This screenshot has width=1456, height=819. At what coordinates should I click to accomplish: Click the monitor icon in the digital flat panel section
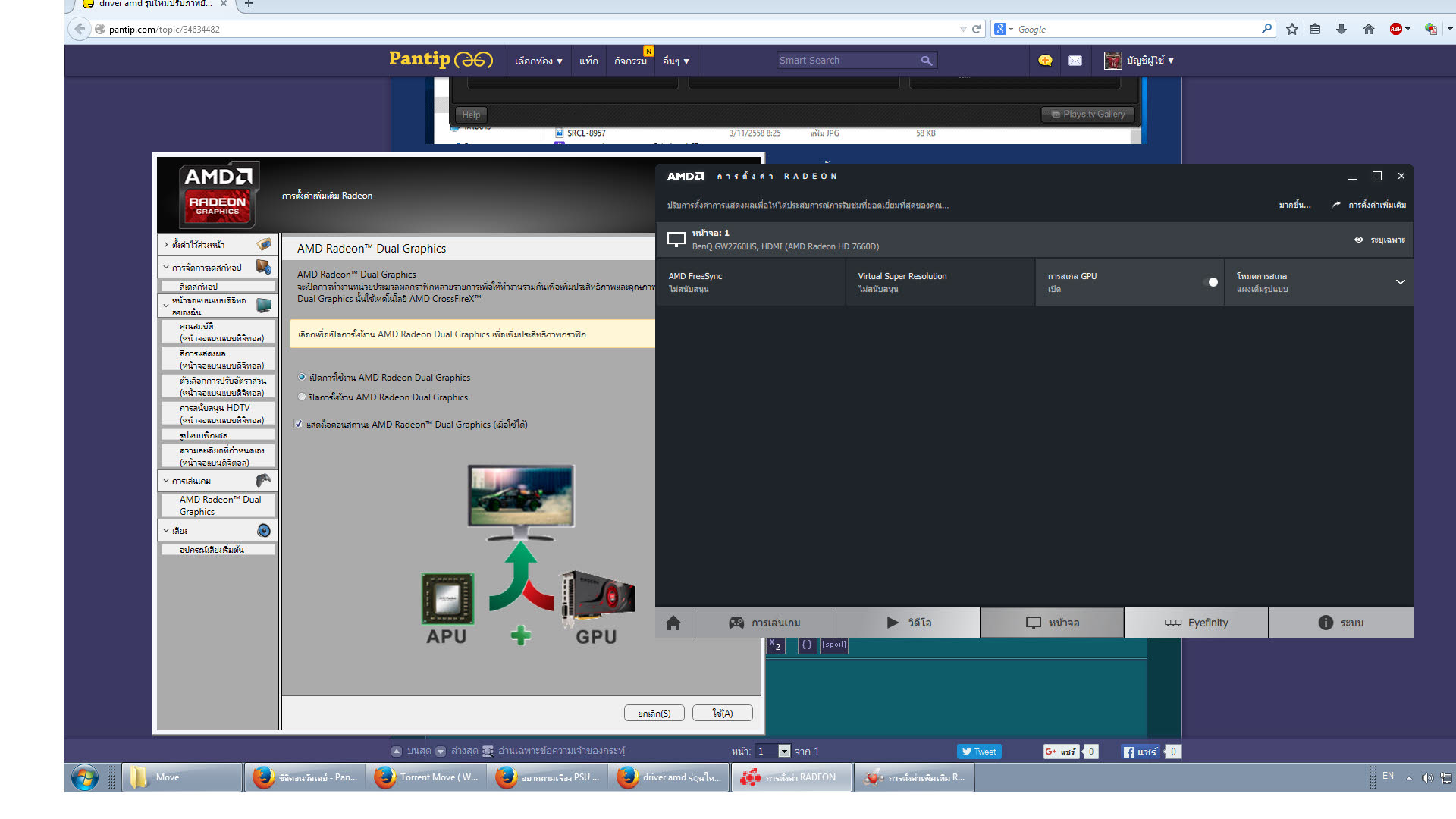(x=264, y=305)
